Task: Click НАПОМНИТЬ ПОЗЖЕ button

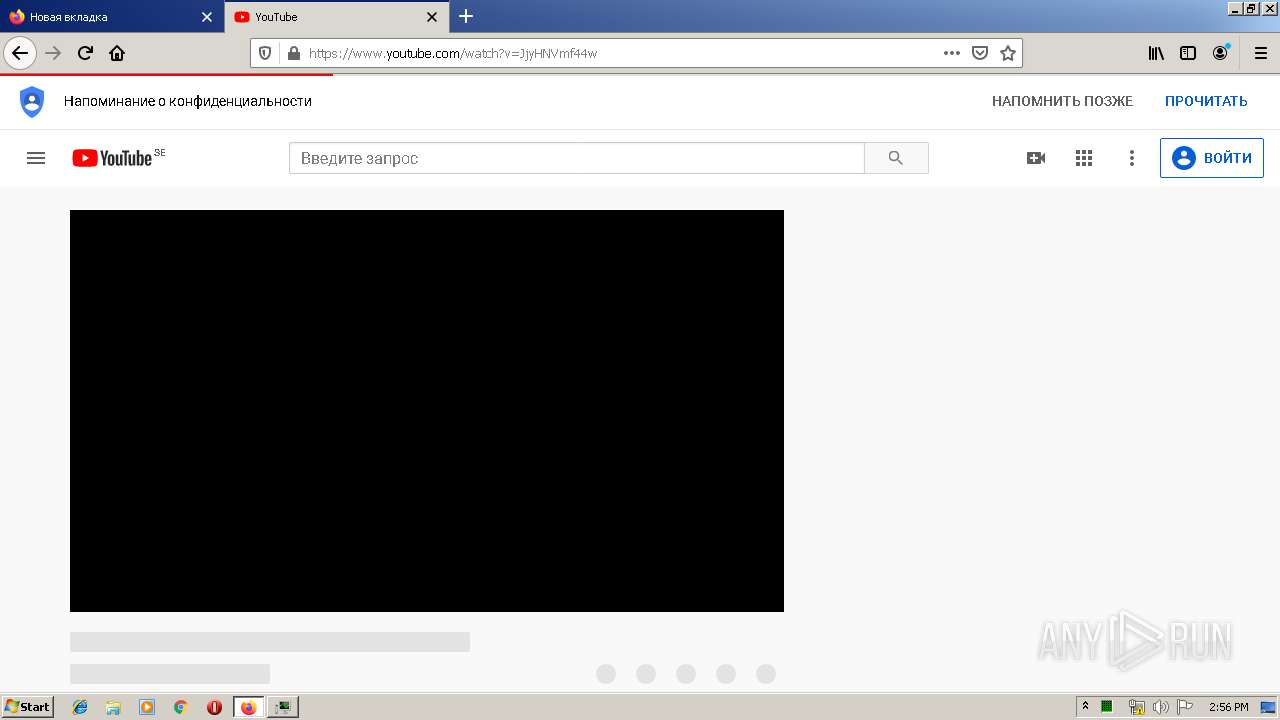Action: click(1062, 101)
